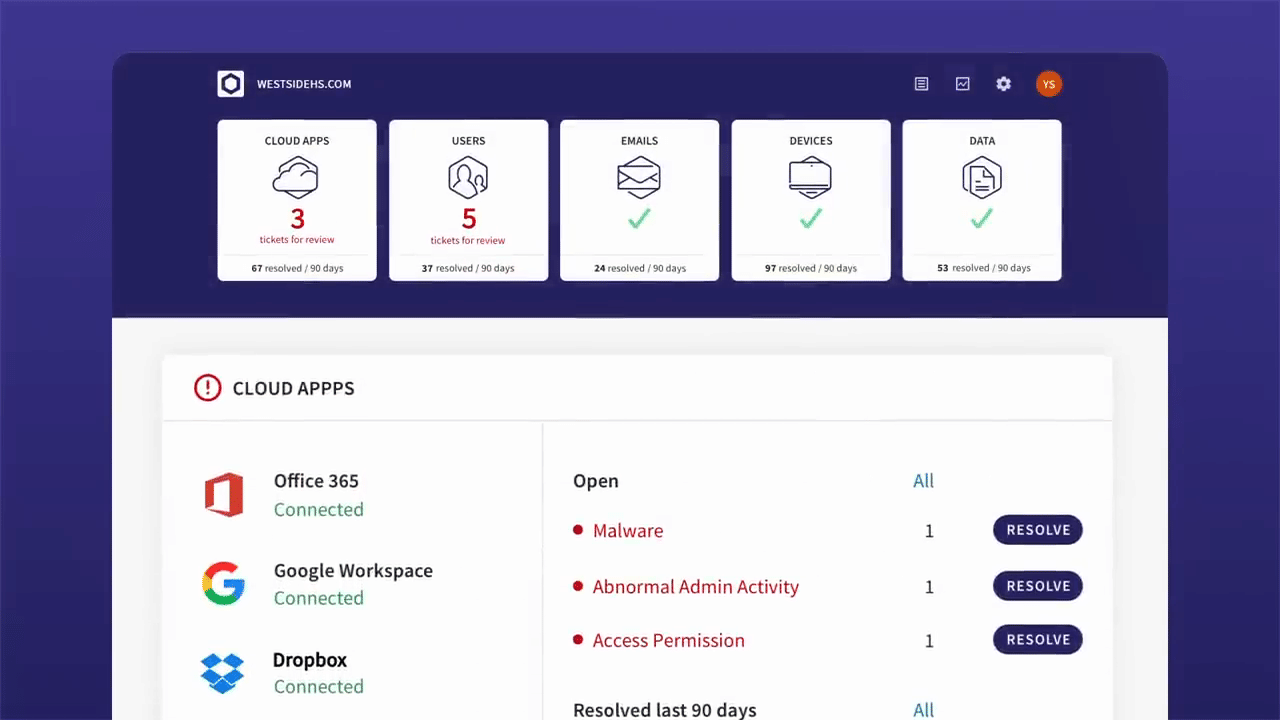Click the green checkmark in Data card

tap(982, 218)
